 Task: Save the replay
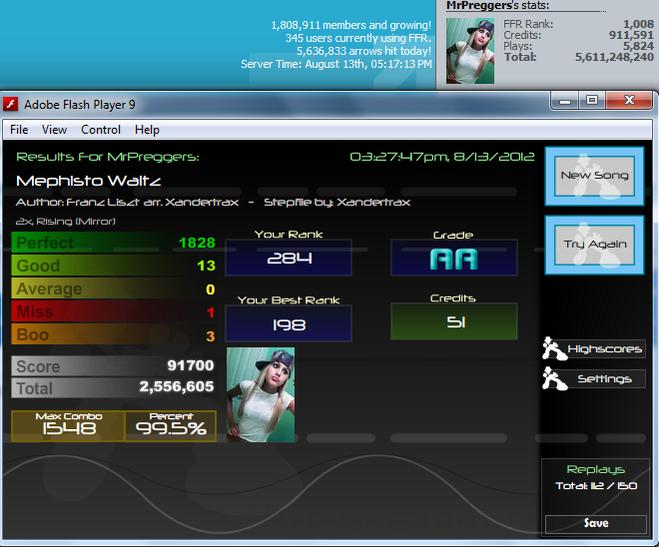coord(596,523)
